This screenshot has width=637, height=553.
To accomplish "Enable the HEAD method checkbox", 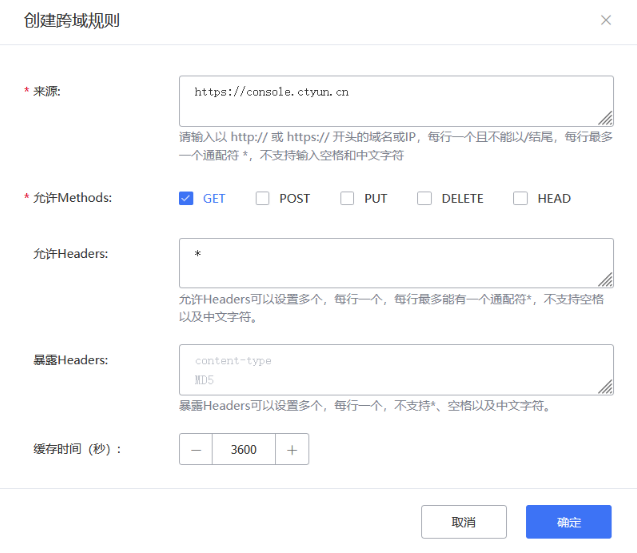I will click(520, 198).
